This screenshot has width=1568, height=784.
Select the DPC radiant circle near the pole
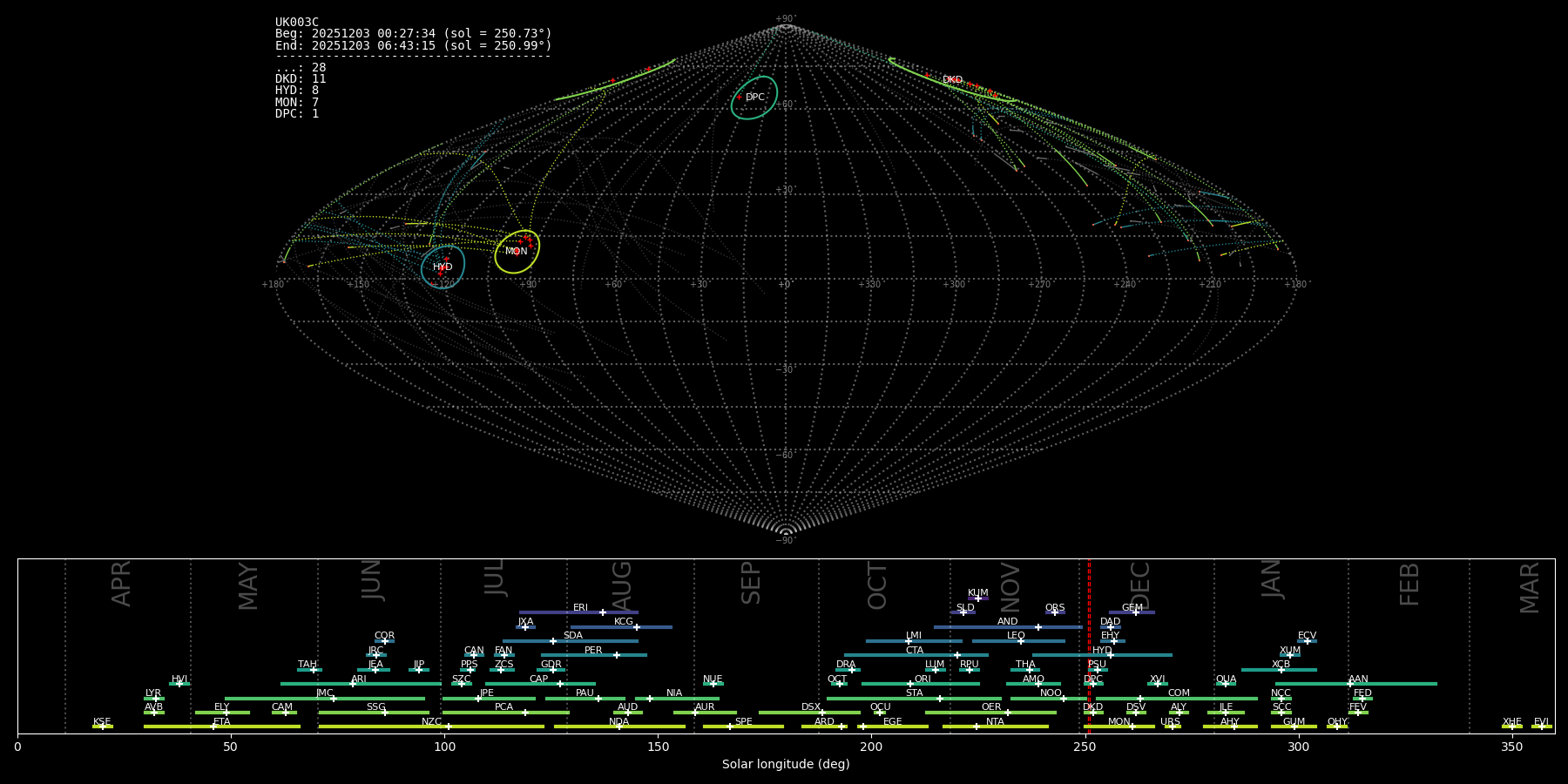pyautogui.click(x=754, y=98)
